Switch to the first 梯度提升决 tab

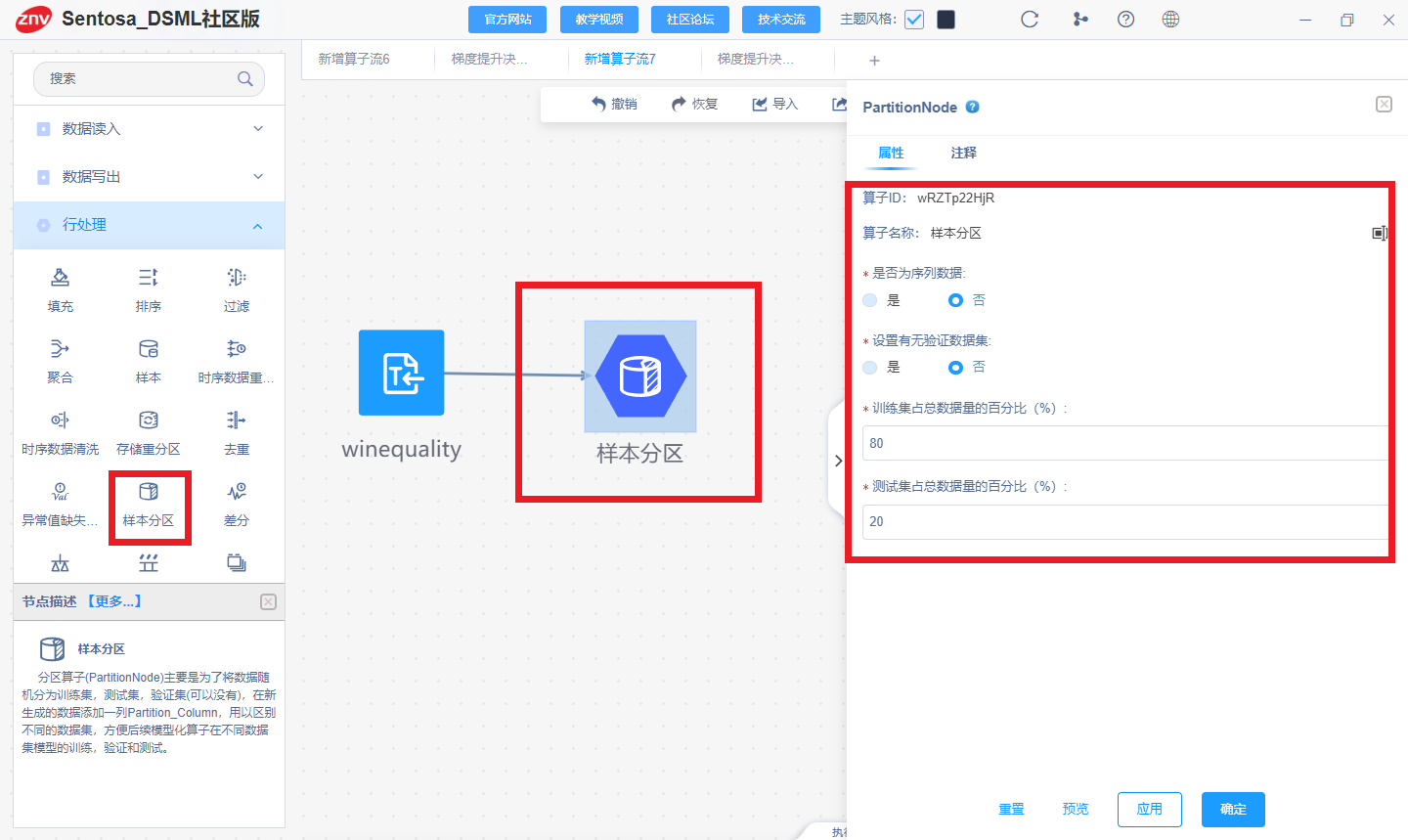(x=489, y=59)
